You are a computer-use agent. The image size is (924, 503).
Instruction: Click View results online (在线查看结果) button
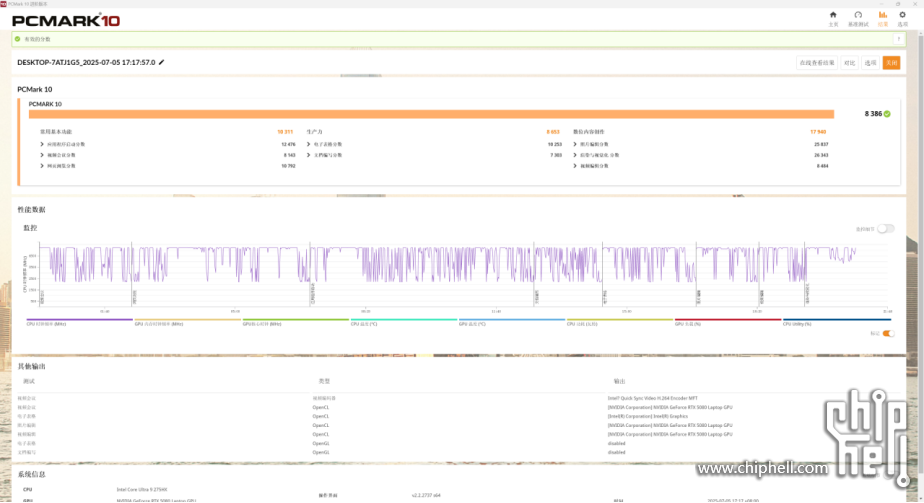(817, 63)
